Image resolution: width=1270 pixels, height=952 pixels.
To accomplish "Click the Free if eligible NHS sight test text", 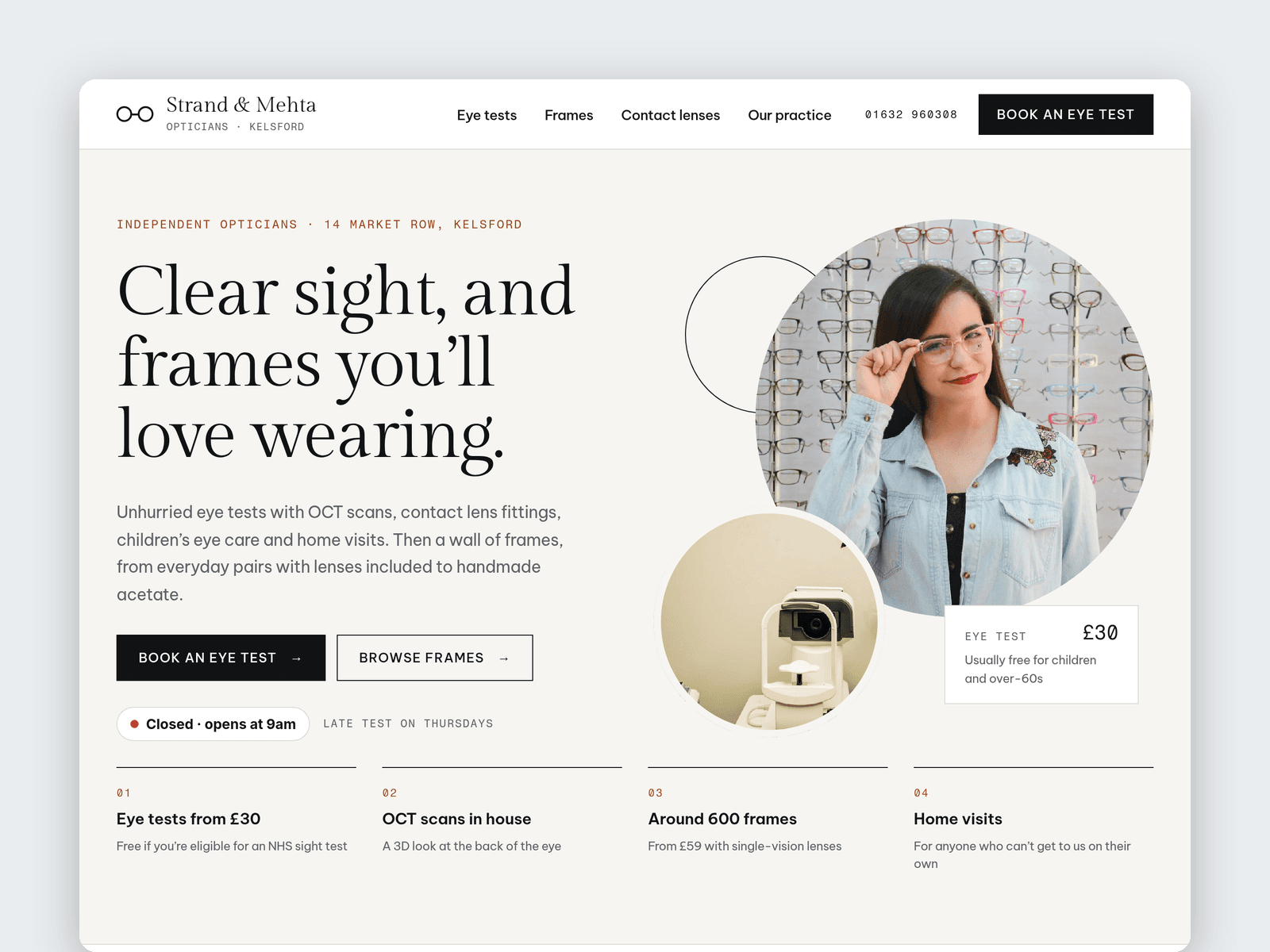I will [232, 846].
